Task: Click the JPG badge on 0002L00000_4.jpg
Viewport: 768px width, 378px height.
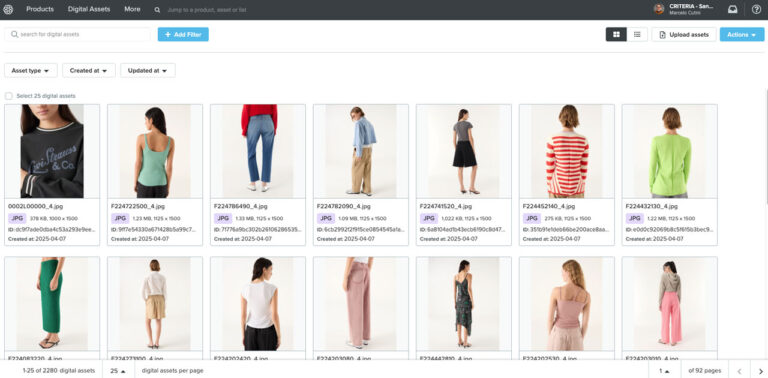Action: pos(17,218)
